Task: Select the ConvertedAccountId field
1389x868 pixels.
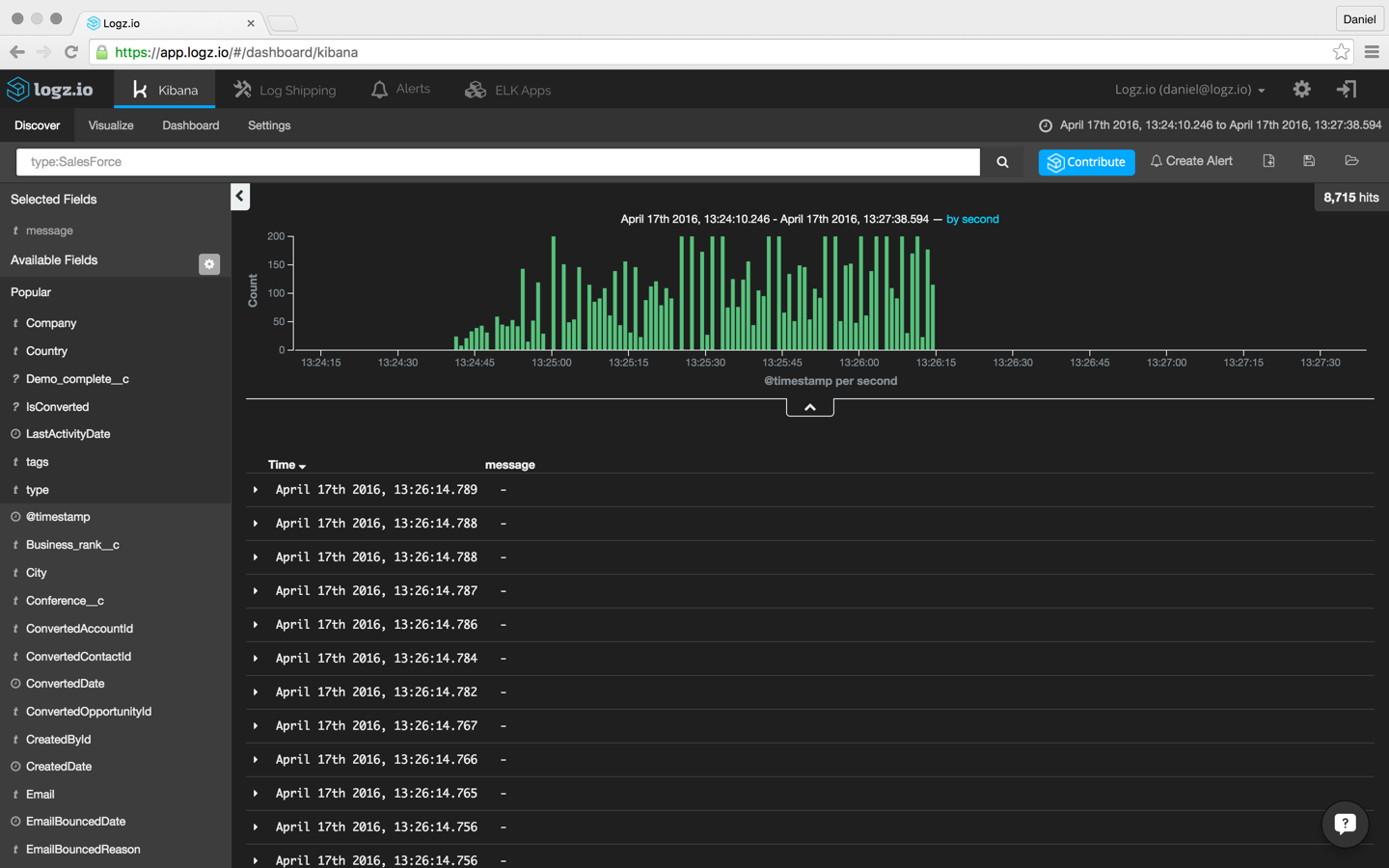Action: 79,629
